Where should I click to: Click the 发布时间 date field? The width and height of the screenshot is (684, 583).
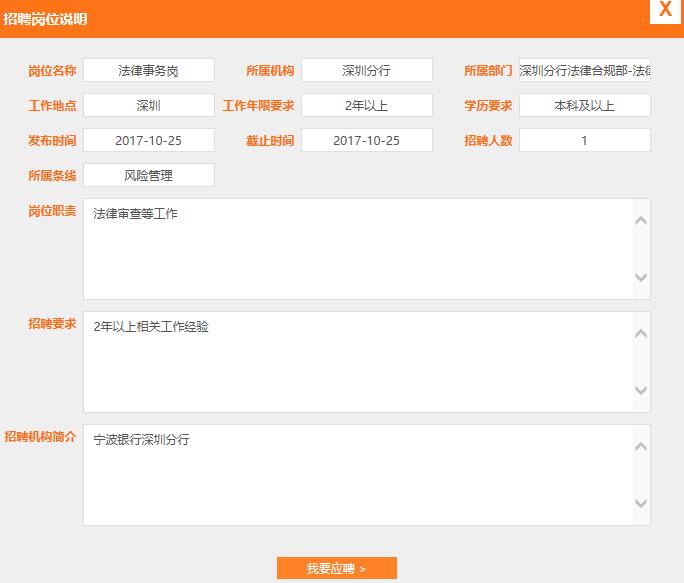click(149, 140)
